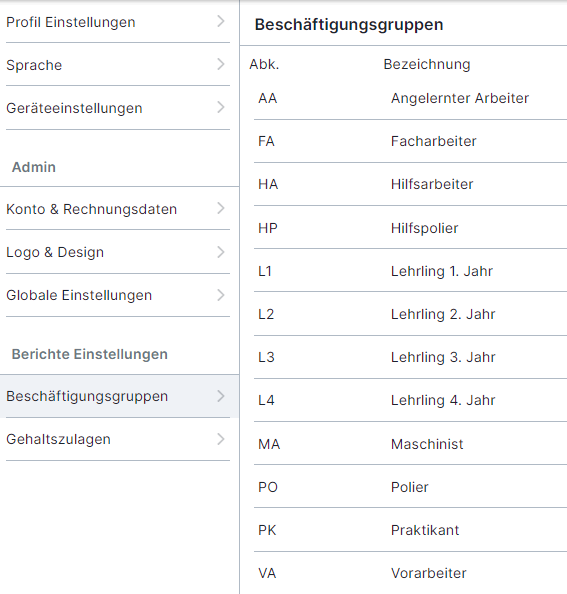Click the Polier group entry
Viewport: 567px width, 594px height.
click(410, 487)
